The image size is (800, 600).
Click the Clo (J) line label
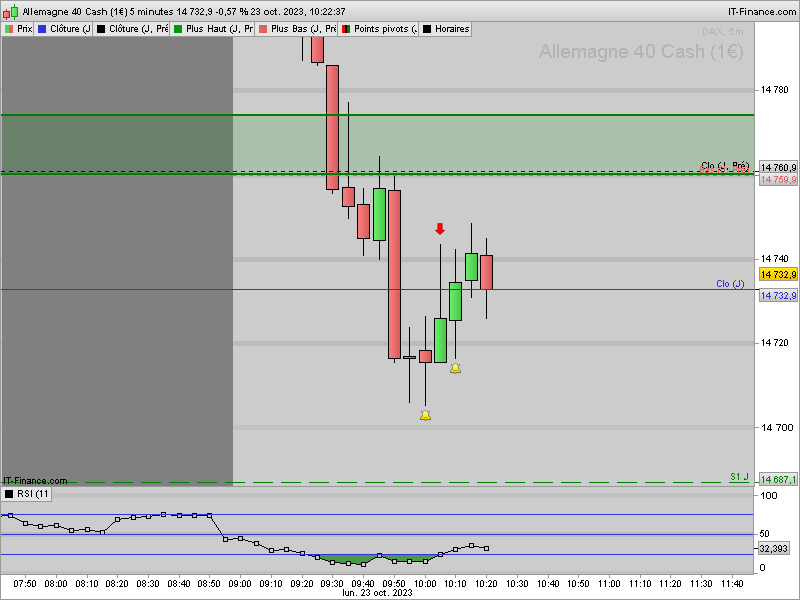click(730, 284)
